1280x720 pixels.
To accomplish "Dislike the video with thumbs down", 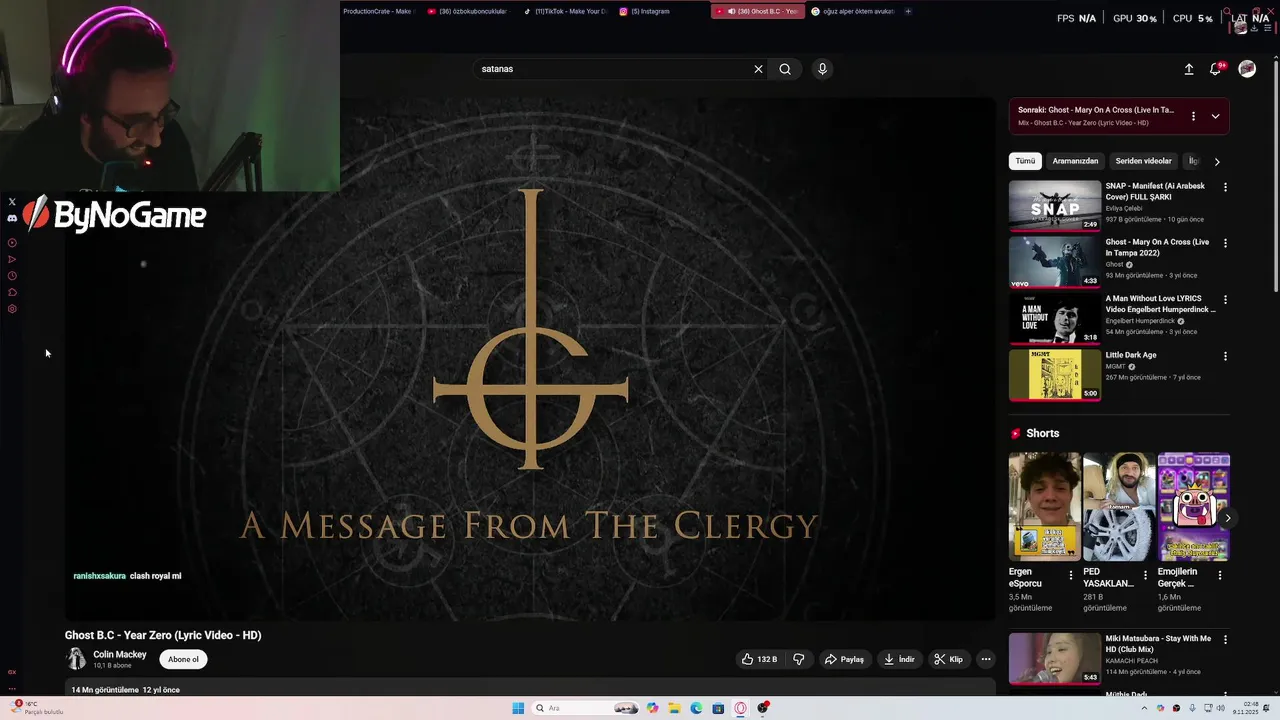I will point(798,659).
